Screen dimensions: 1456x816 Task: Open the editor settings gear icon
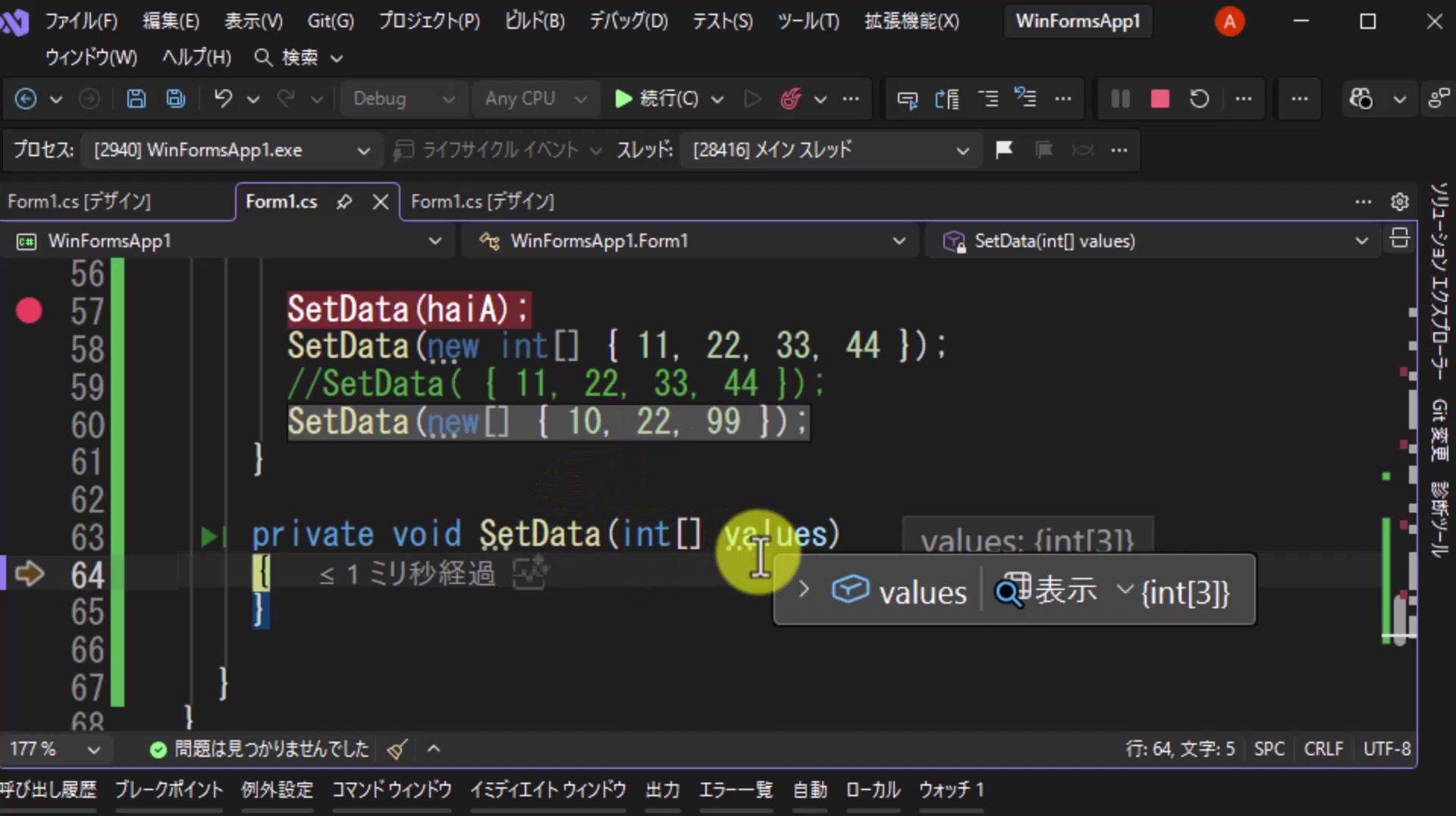click(1399, 202)
